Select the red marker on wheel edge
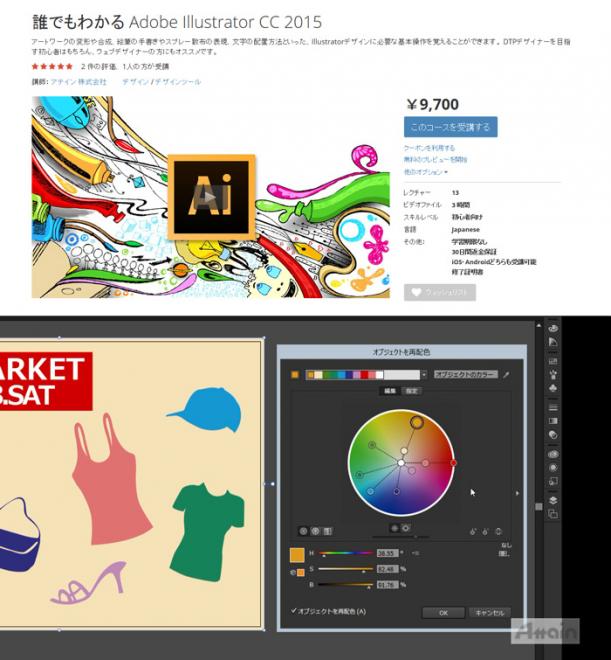 tap(453, 463)
